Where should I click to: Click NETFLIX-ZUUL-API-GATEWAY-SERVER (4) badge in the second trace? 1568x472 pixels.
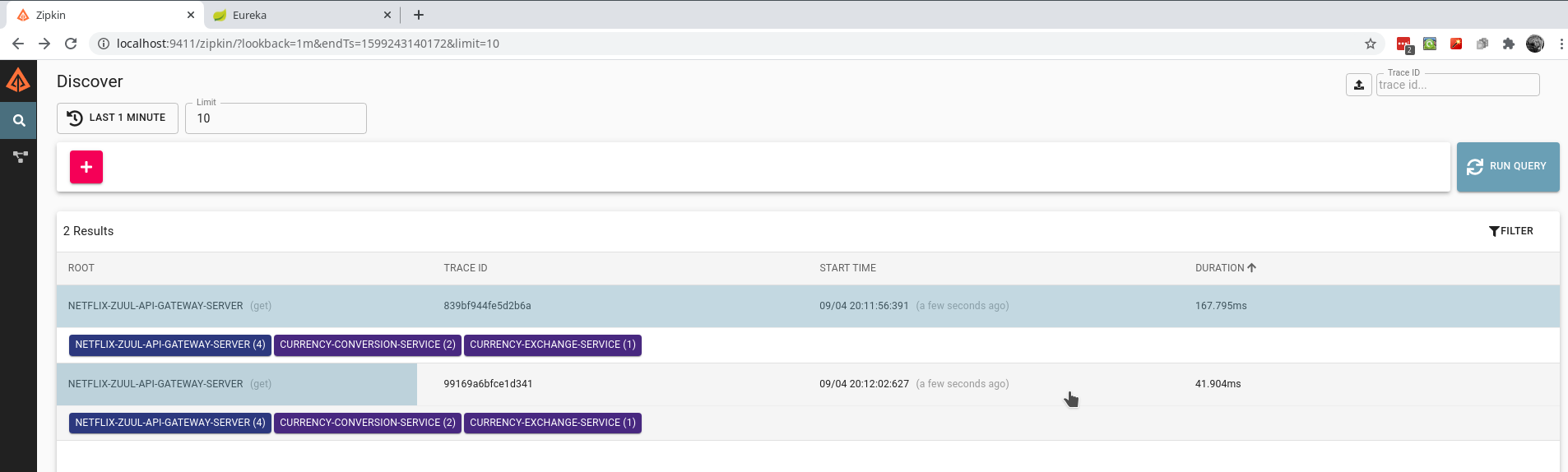pyautogui.click(x=170, y=423)
